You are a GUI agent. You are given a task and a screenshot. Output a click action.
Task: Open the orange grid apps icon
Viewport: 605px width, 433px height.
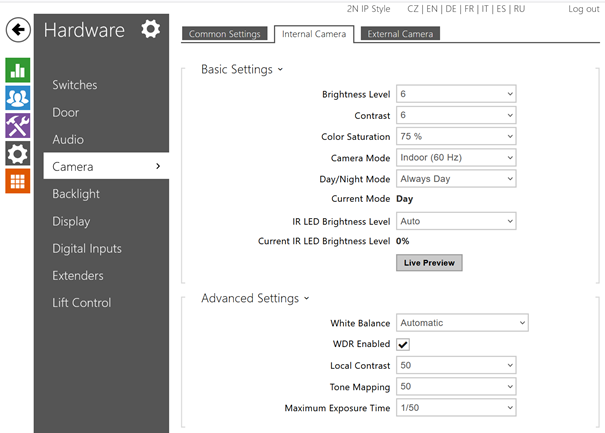(17, 181)
